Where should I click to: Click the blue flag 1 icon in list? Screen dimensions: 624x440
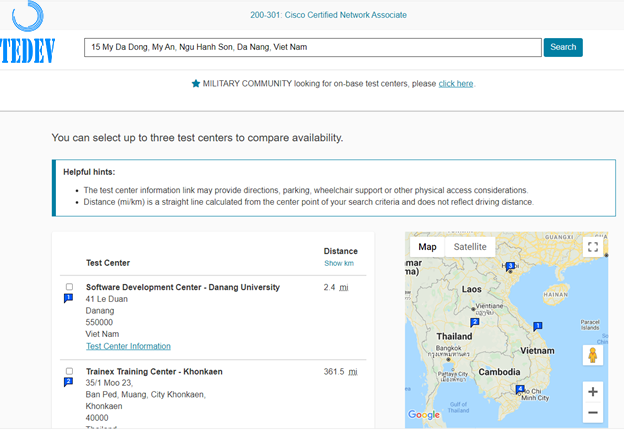(x=68, y=298)
